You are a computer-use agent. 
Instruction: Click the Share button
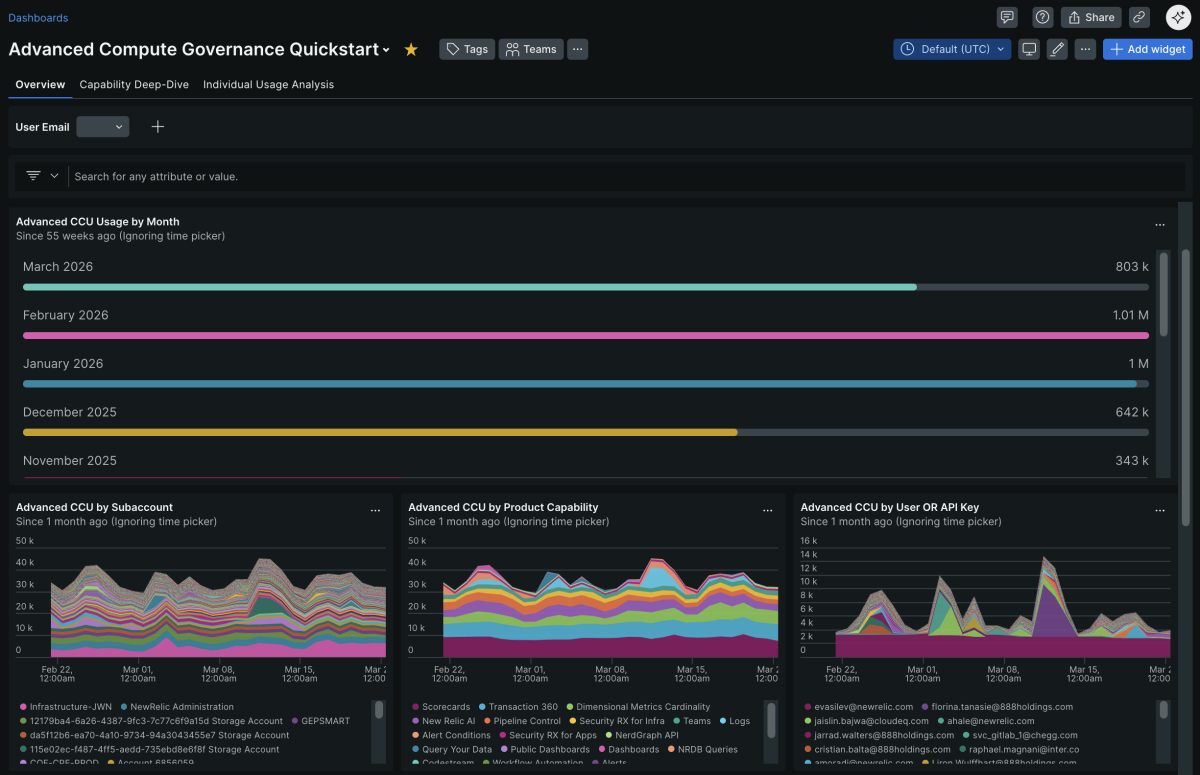click(x=1090, y=17)
